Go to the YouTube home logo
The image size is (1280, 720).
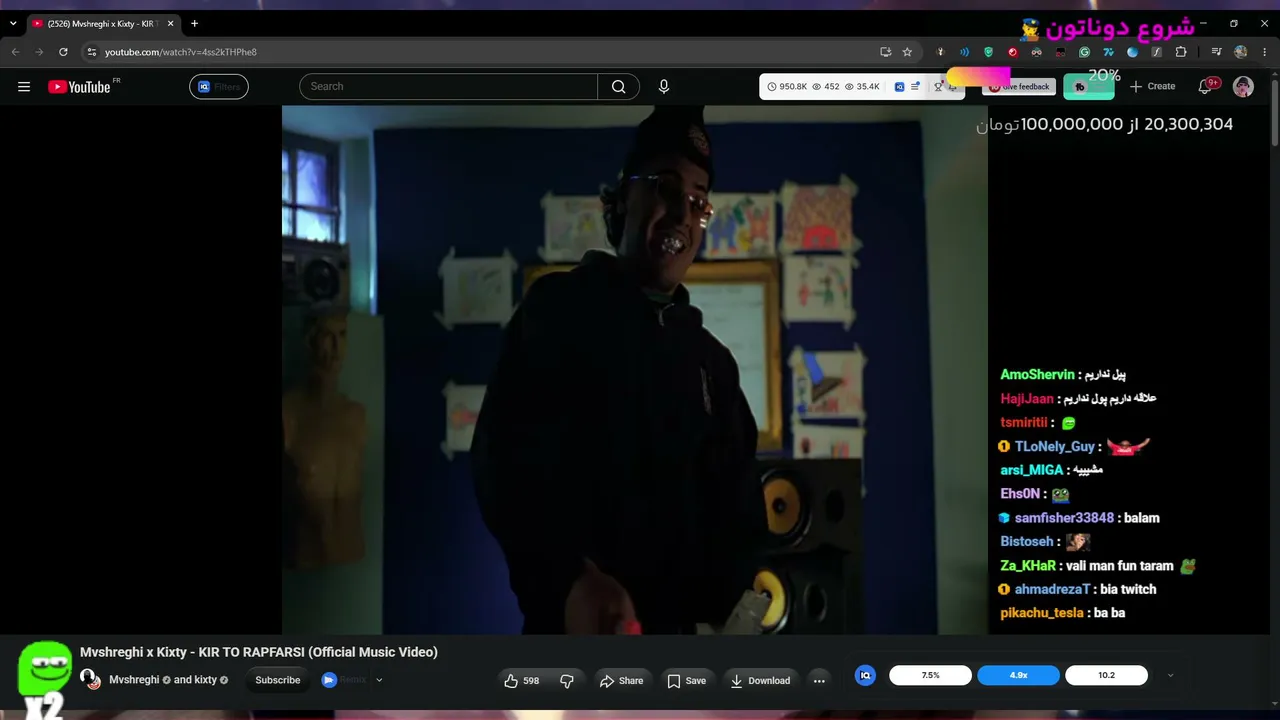[x=80, y=87]
